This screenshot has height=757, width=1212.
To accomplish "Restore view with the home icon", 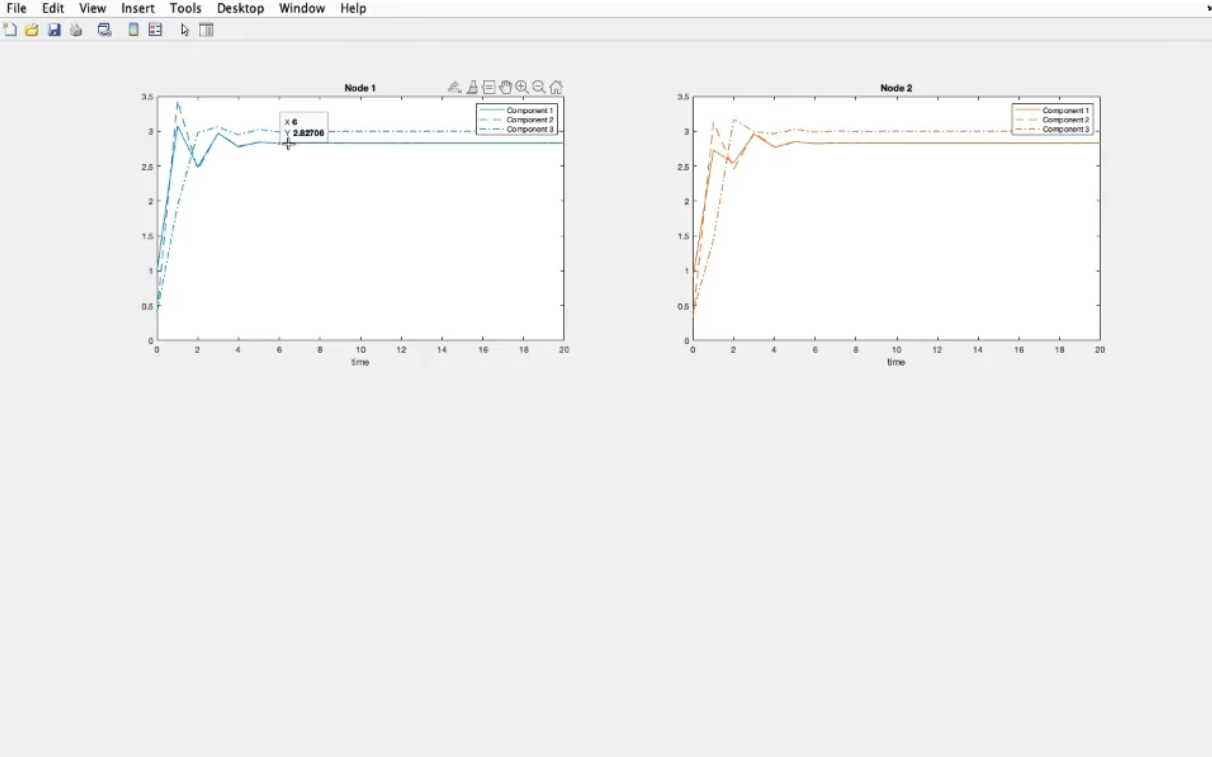I will pos(556,88).
